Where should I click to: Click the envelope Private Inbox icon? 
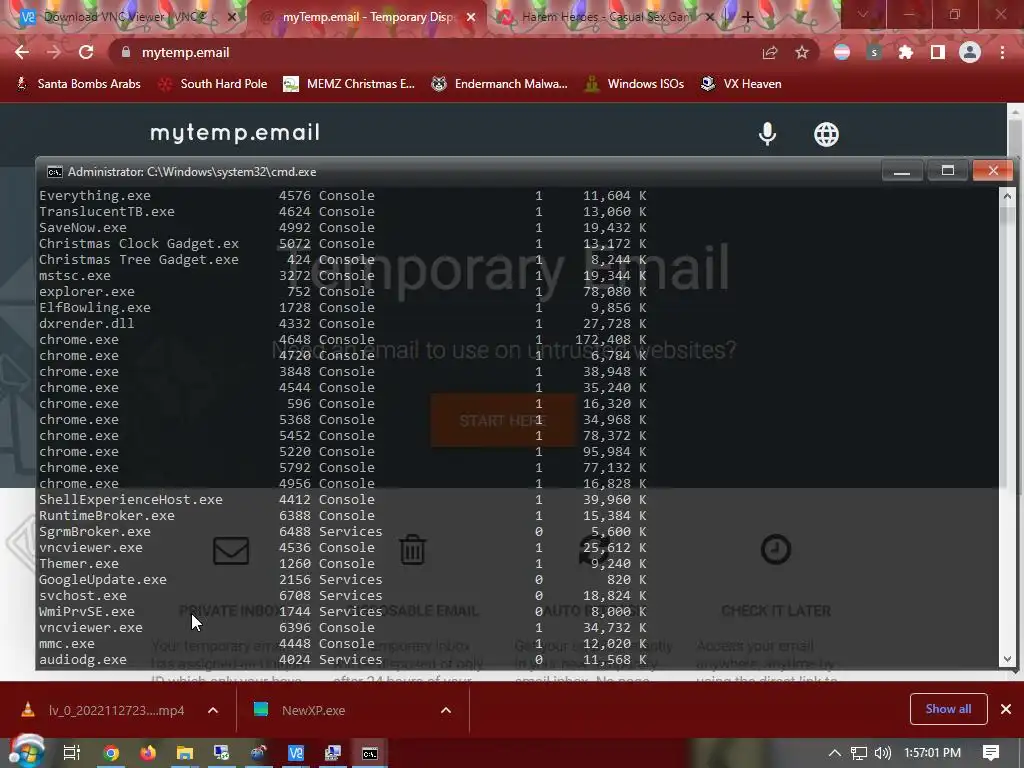tap(231, 551)
